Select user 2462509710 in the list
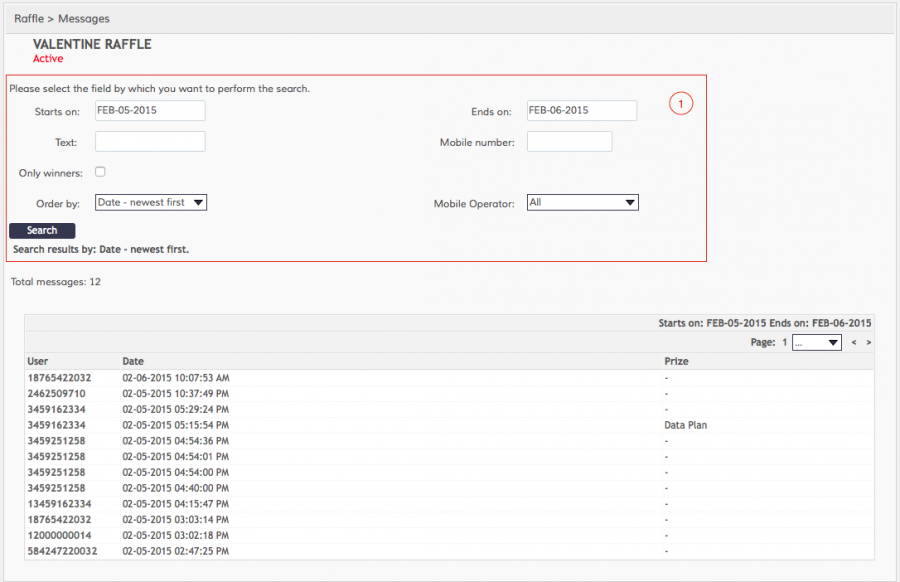 [58, 394]
